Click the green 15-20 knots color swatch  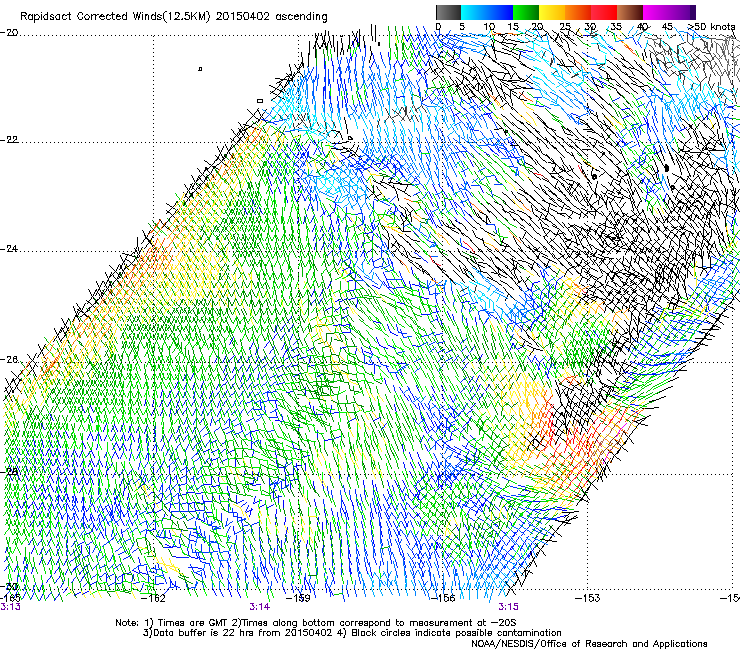[x=525, y=12]
